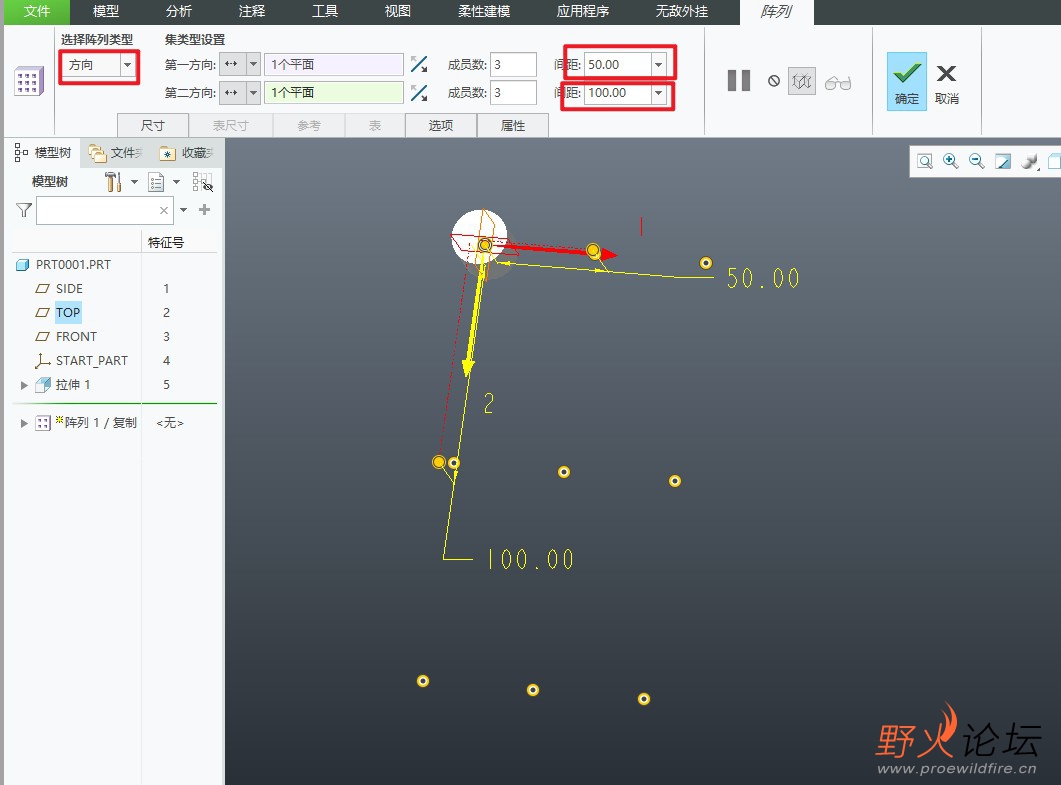Open the search field options dropdown arrow

click(183, 210)
